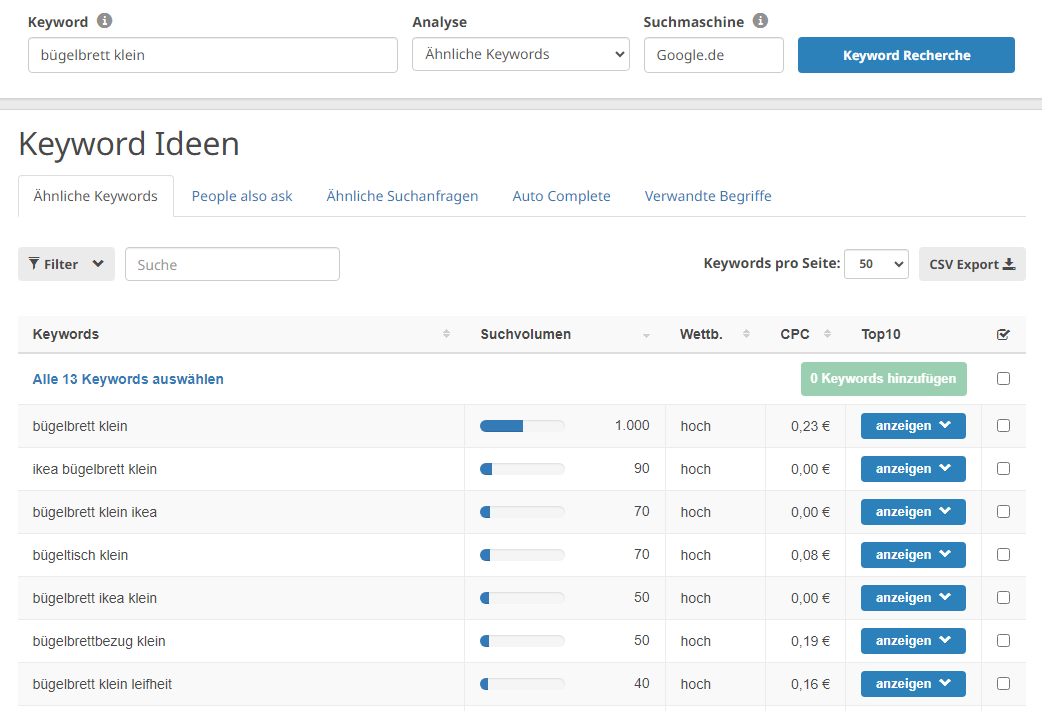1042x711 pixels.
Task: Open Keywords pro Seite dropdown
Action: pyautogui.click(x=875, y=264)
